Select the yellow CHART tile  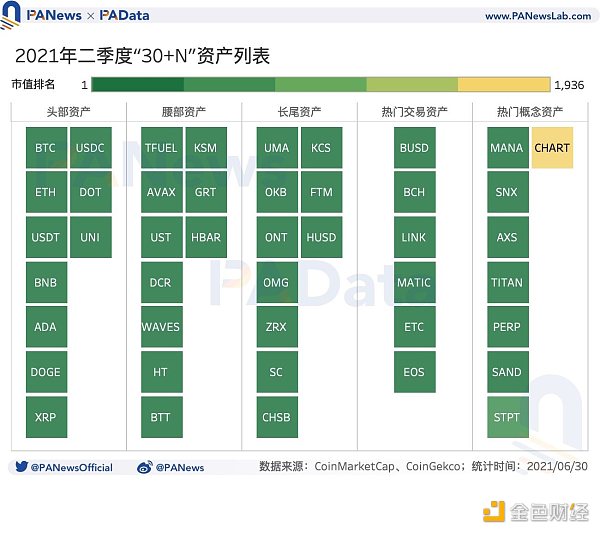(x=552, y=148)
